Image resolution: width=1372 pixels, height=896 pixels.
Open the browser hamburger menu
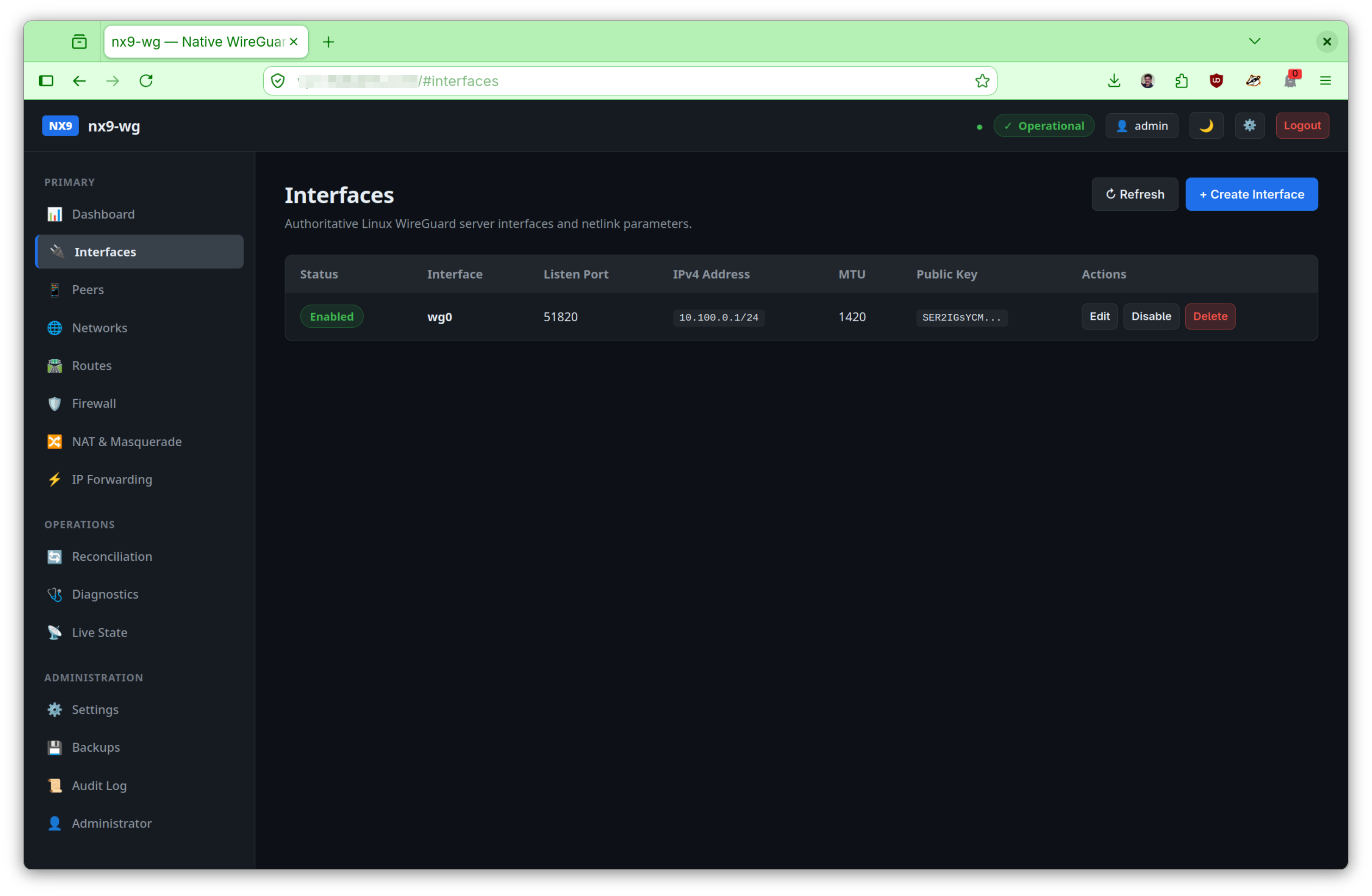[x=1325, y=80]
